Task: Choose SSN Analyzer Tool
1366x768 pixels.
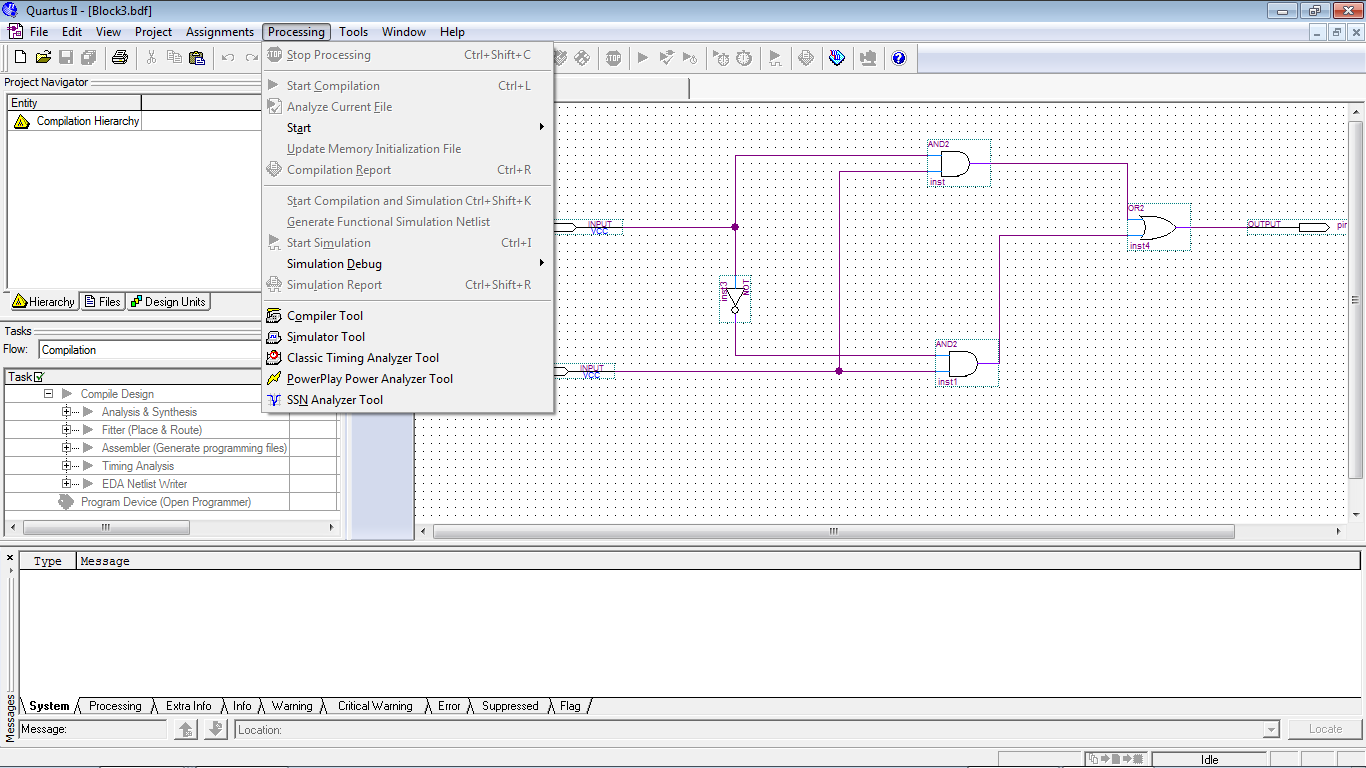Action: click(334, 400)
